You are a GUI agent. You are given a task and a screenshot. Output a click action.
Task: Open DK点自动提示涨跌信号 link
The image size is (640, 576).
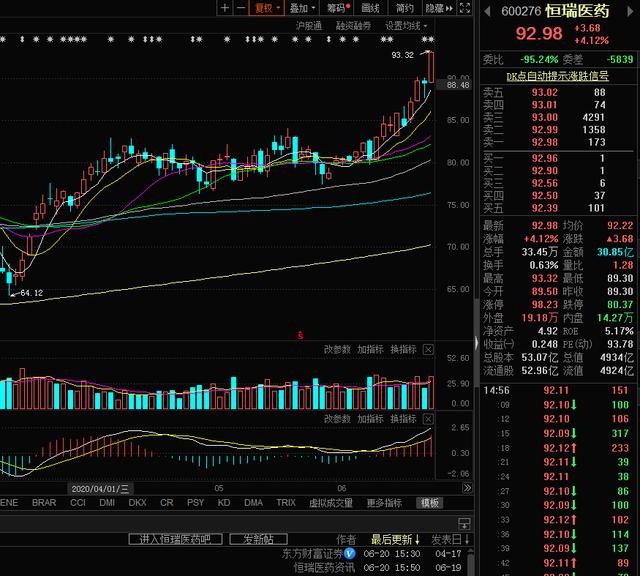click(558, 76)
